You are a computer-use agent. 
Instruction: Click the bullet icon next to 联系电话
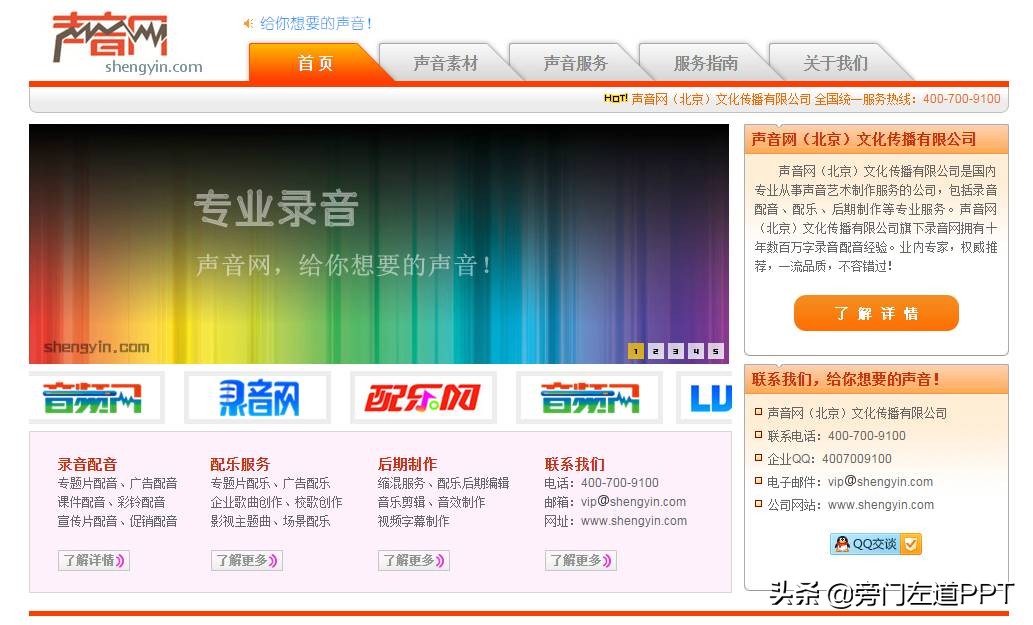point(758,435)
